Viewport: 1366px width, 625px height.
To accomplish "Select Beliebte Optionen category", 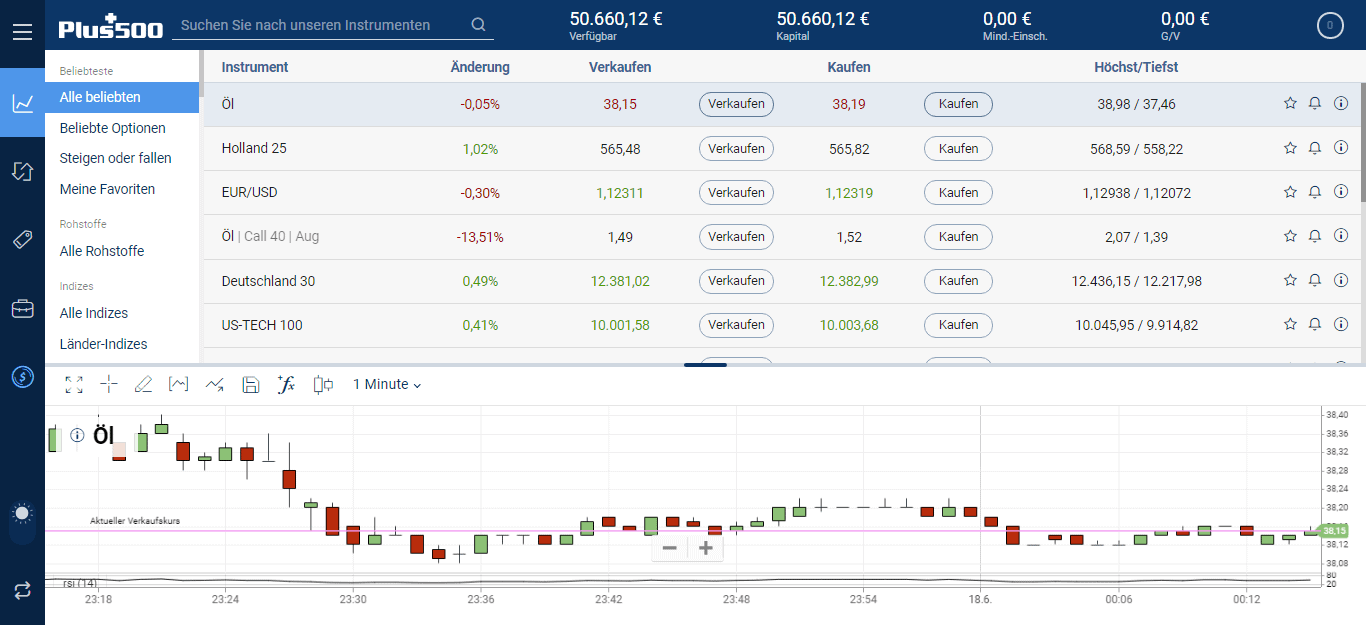I will point(113,128).
